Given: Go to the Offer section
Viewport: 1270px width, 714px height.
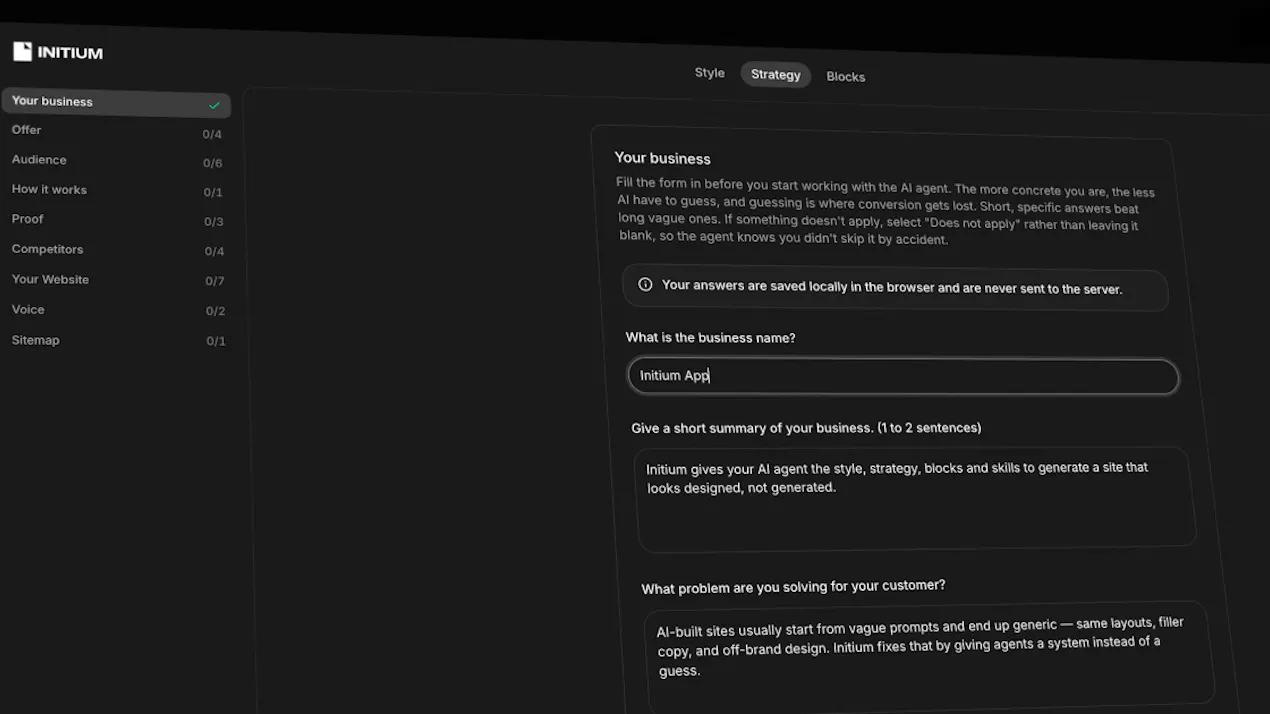Looking at the screenshot, I should (x=116, y=131).
